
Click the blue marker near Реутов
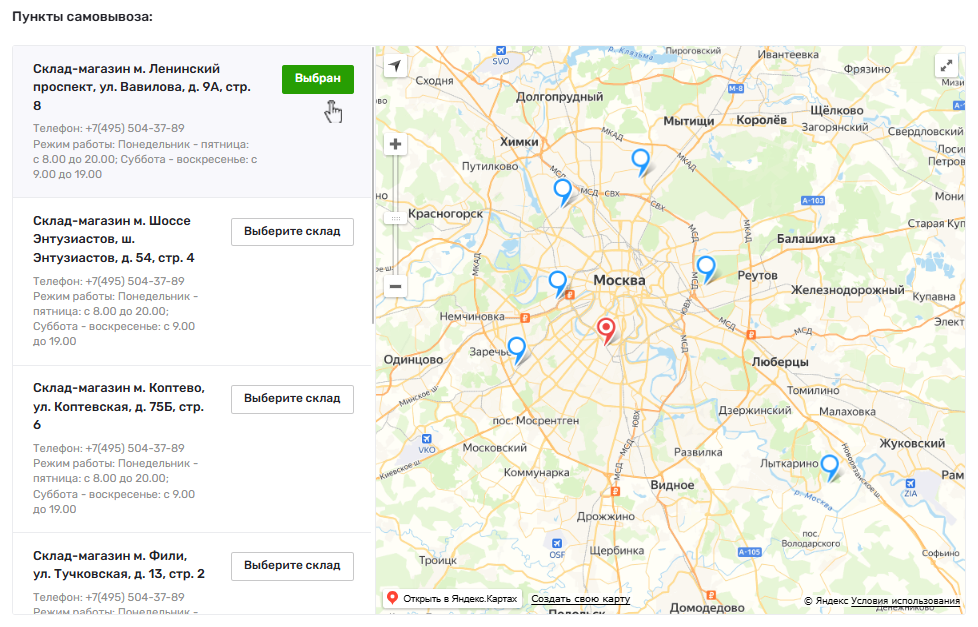706,268
